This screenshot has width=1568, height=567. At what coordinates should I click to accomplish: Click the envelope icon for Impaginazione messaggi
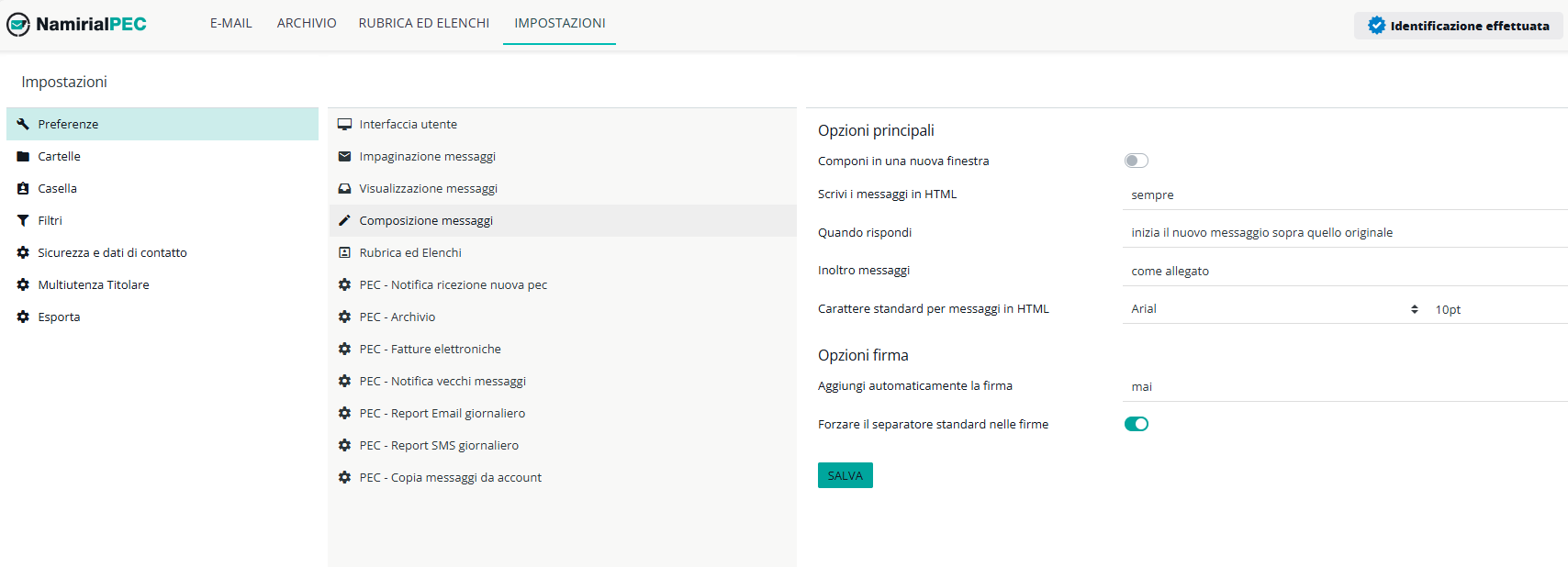point(344,157)
